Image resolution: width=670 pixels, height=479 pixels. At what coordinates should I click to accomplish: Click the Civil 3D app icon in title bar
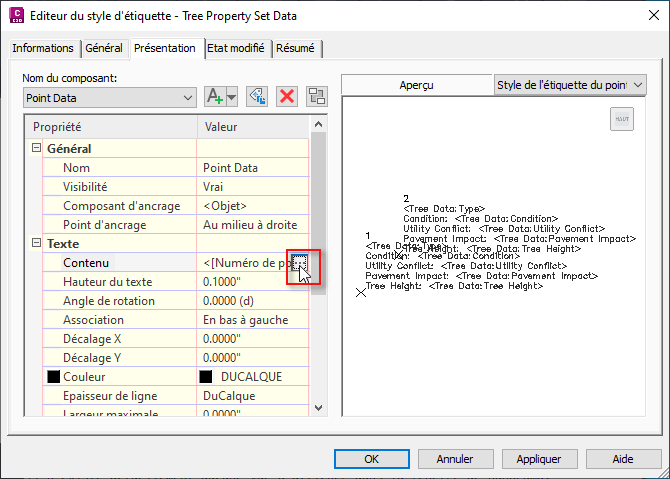tap(17, 16)
